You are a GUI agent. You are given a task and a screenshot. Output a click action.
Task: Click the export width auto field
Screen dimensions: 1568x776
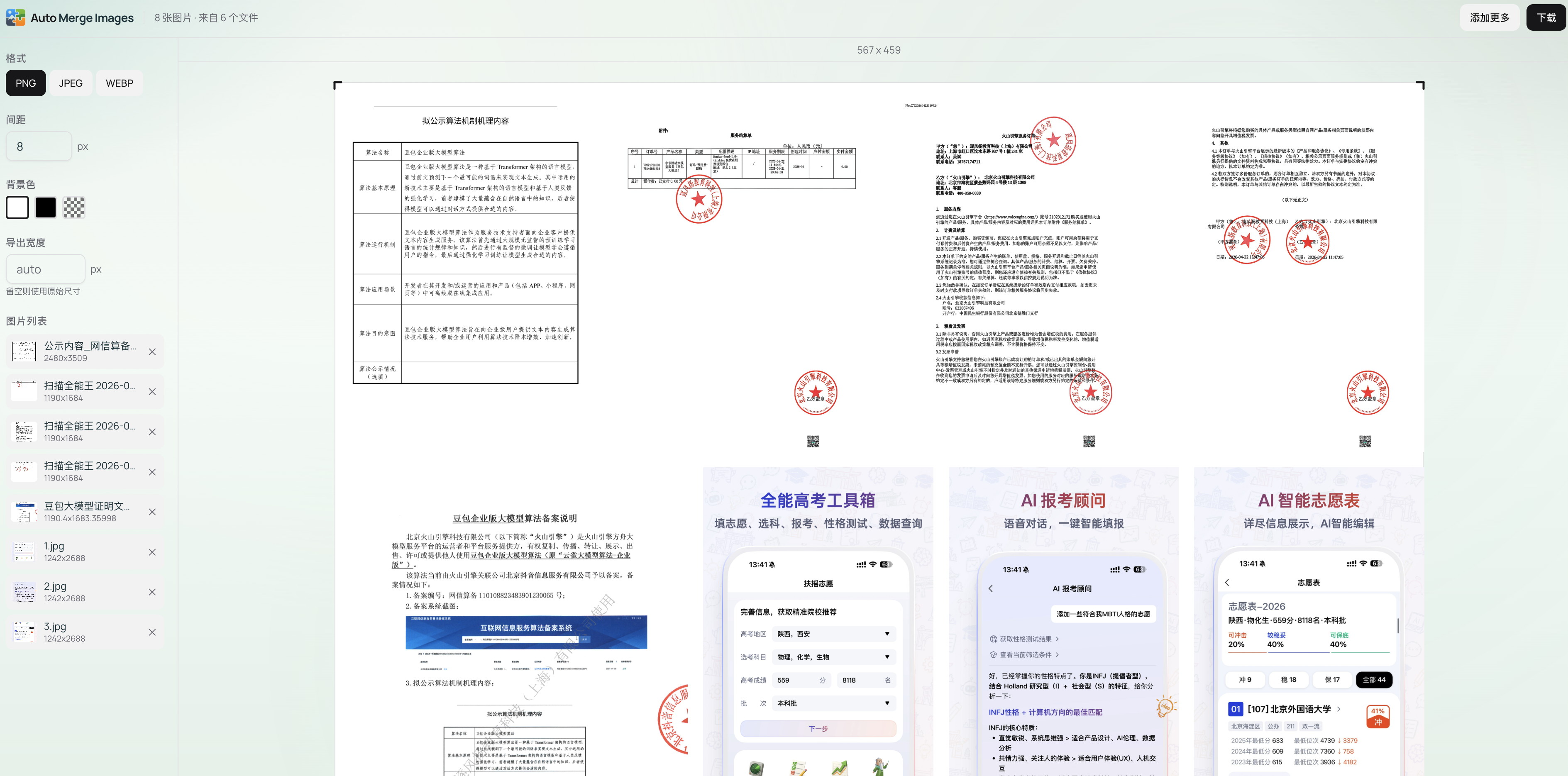tap(45, 270)
